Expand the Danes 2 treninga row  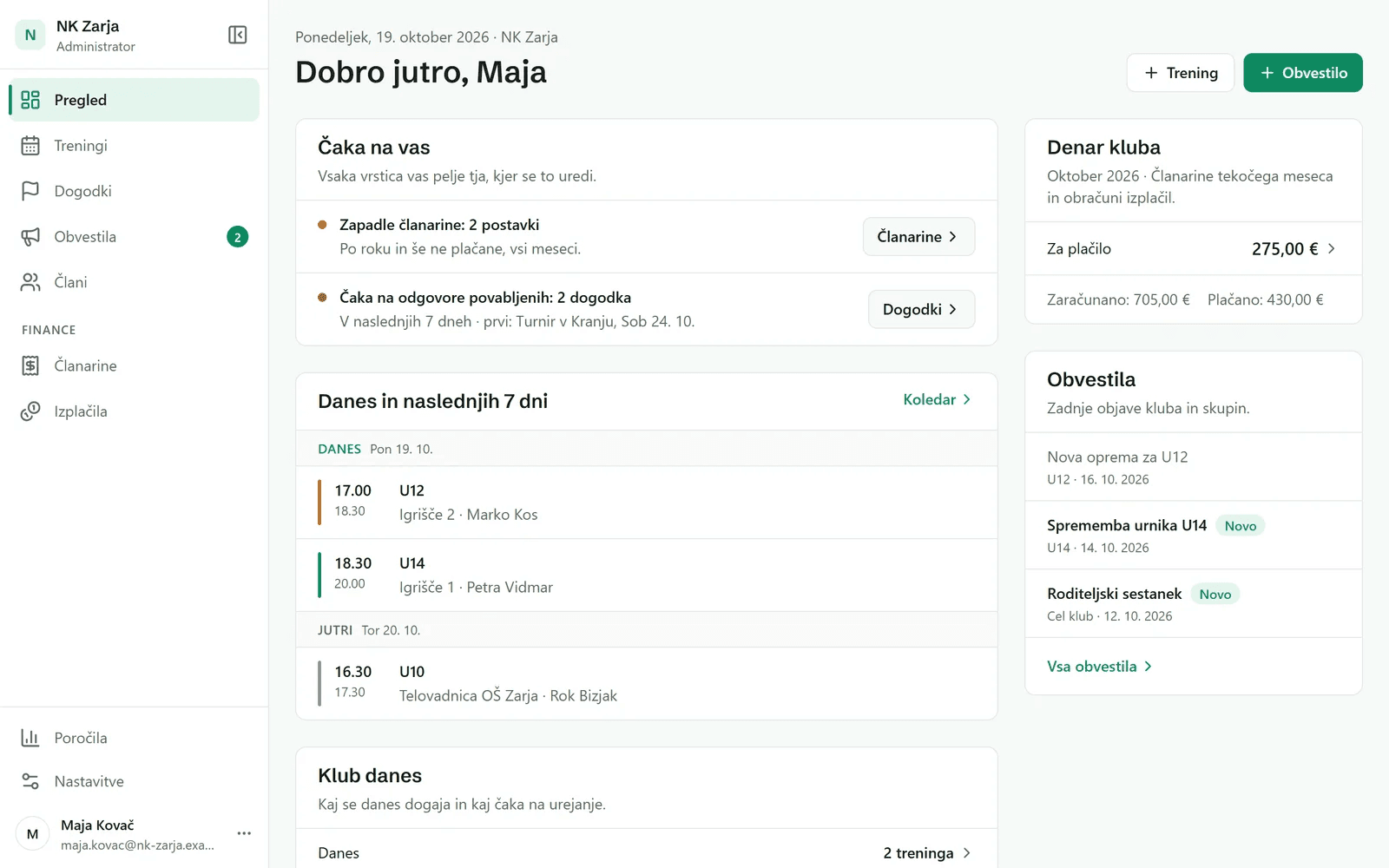(x=647, y=853)
